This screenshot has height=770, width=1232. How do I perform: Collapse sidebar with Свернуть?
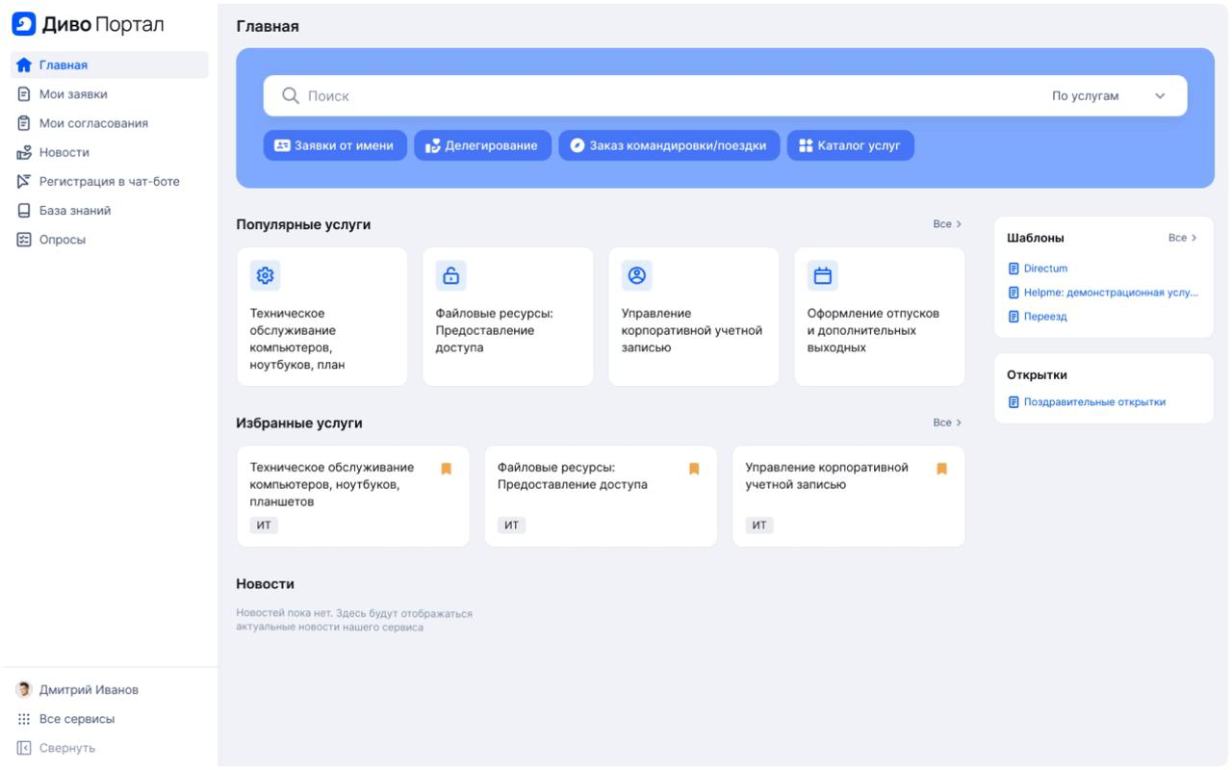click(66, 748)
